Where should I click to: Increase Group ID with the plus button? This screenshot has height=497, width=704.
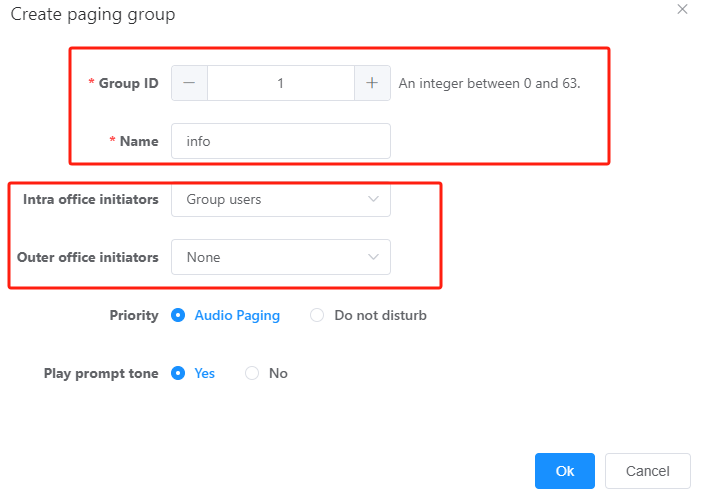[x=372, y=83]
